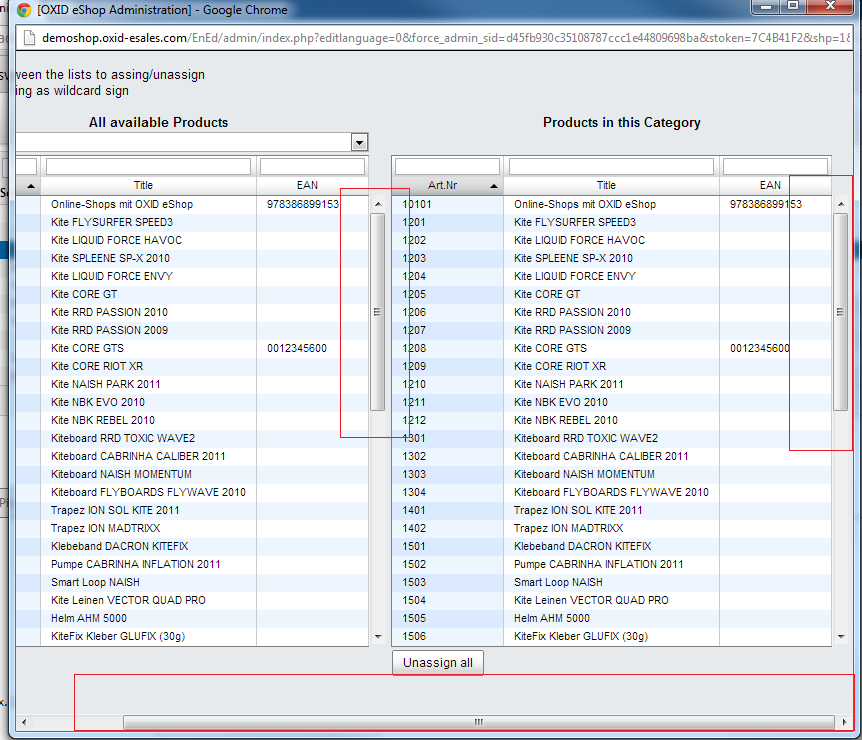Click the right list EAN filter input

[775, 166]
